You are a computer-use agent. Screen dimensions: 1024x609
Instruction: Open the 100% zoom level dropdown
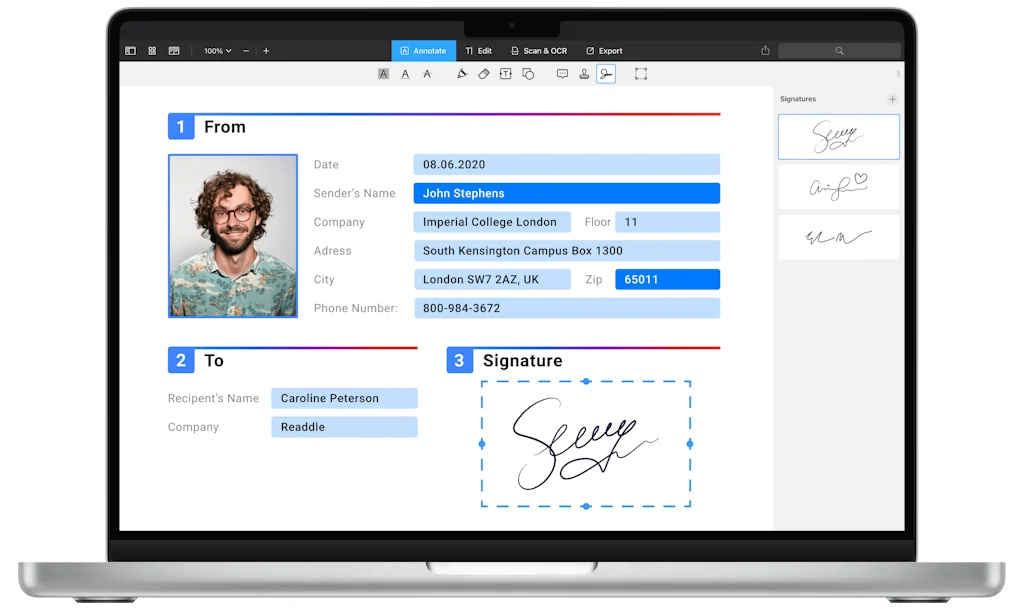click(216, 50)
